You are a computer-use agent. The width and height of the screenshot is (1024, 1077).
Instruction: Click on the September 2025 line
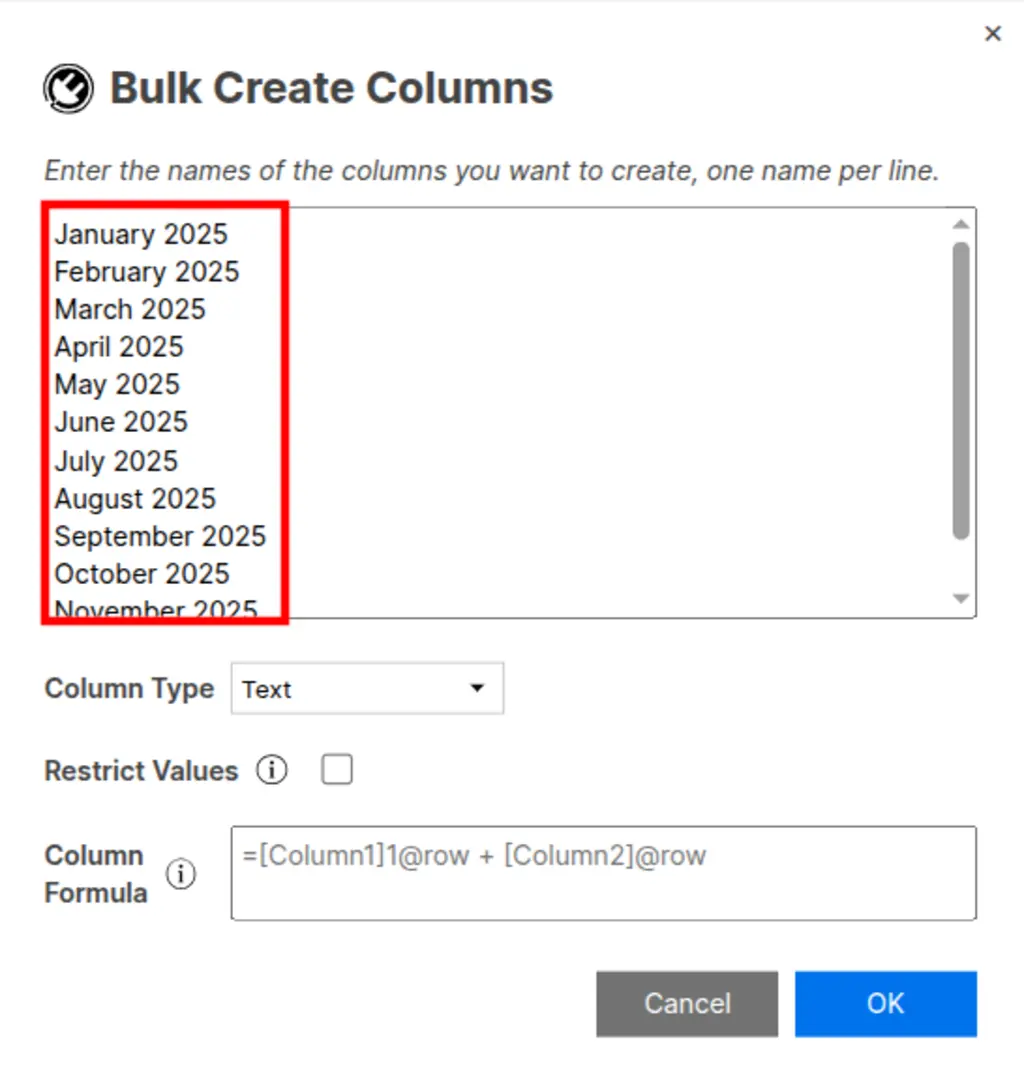160,536
